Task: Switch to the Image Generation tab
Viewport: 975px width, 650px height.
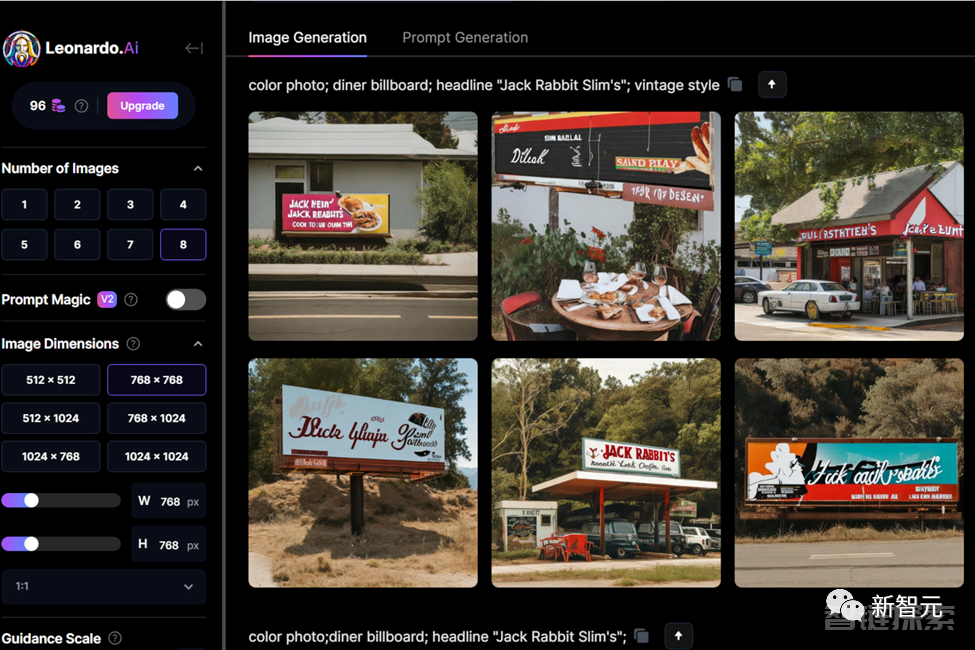Action: [307, 38]
